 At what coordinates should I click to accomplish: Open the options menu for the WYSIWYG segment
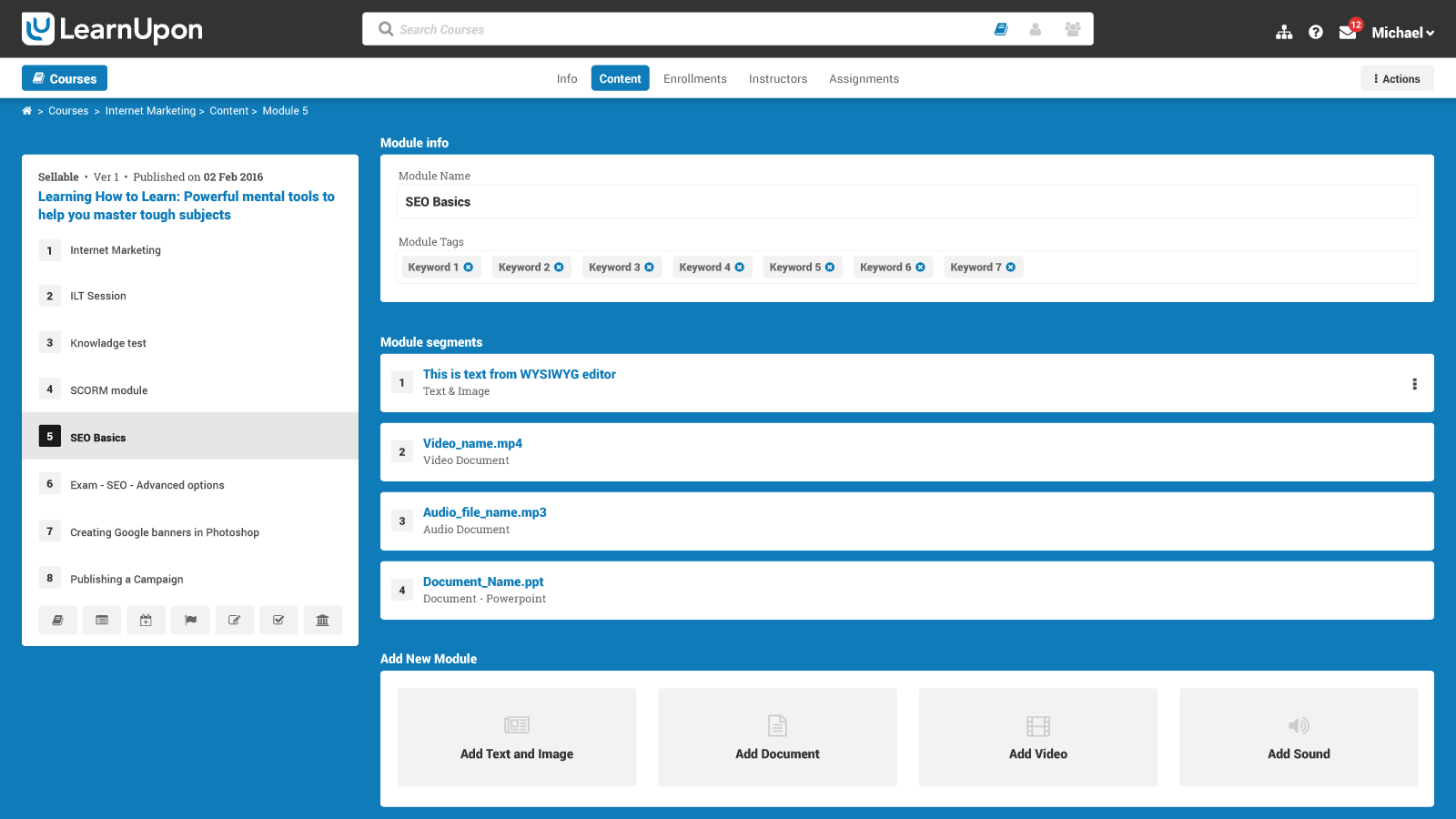tap(1413, 384)
